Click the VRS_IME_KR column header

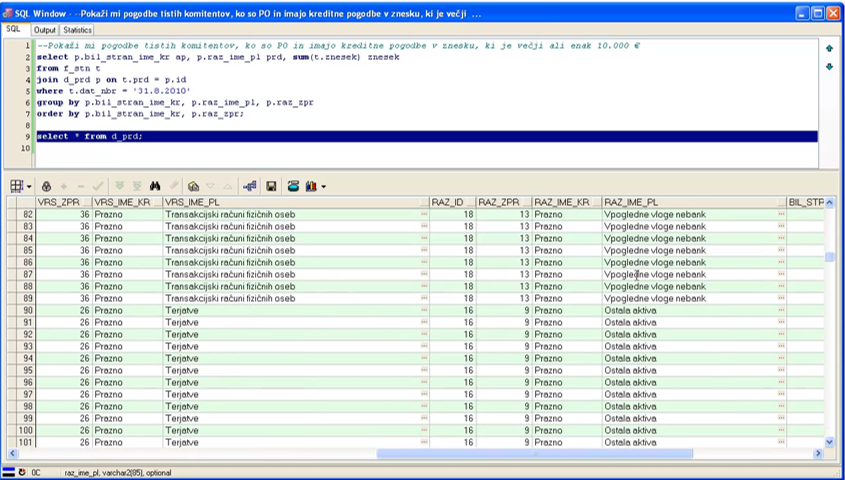(x=122, y=201)
